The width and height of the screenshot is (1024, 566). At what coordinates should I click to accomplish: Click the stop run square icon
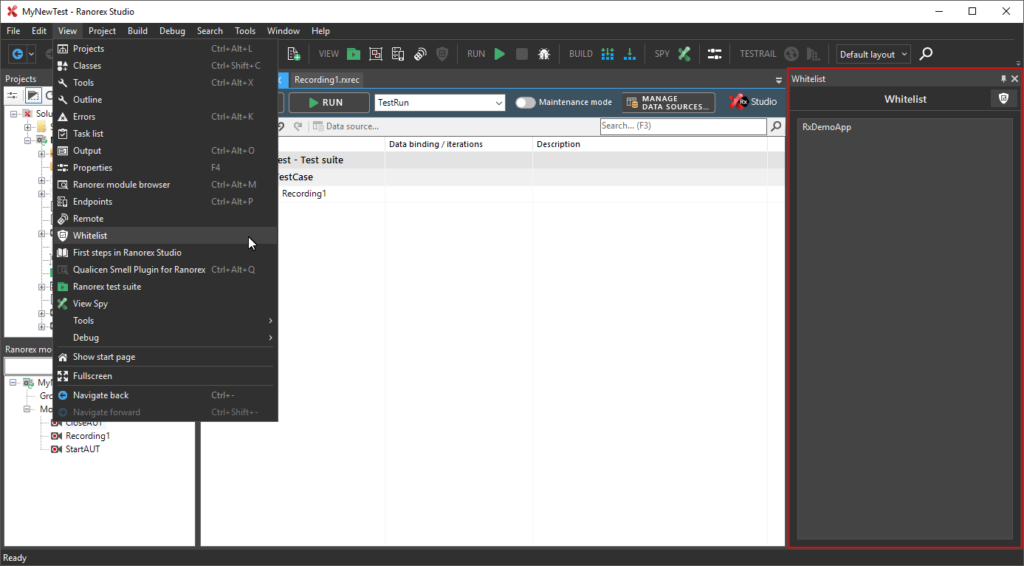(x=522, y=54)
